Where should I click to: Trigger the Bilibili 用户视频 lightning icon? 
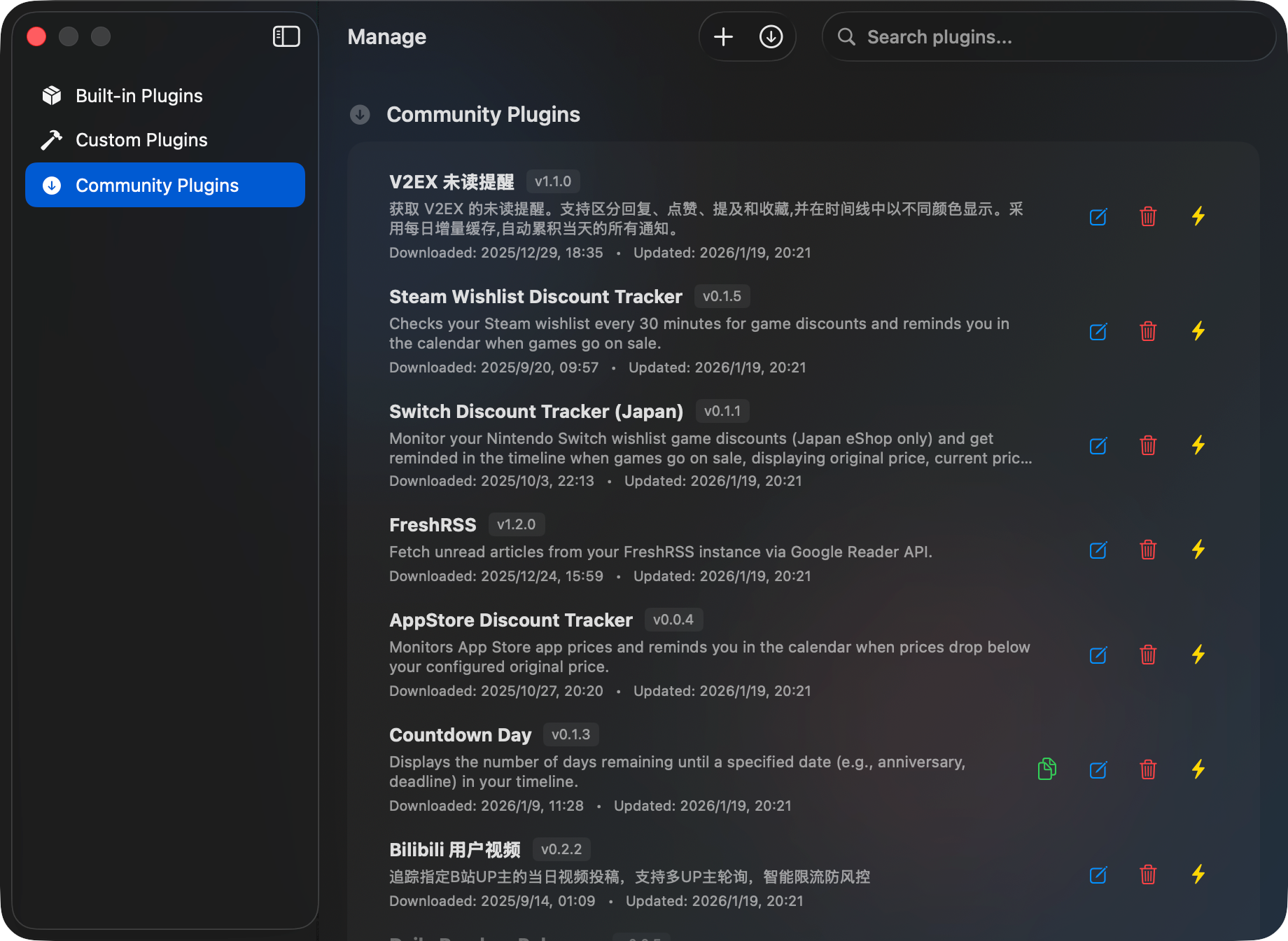click(1198, 874)
